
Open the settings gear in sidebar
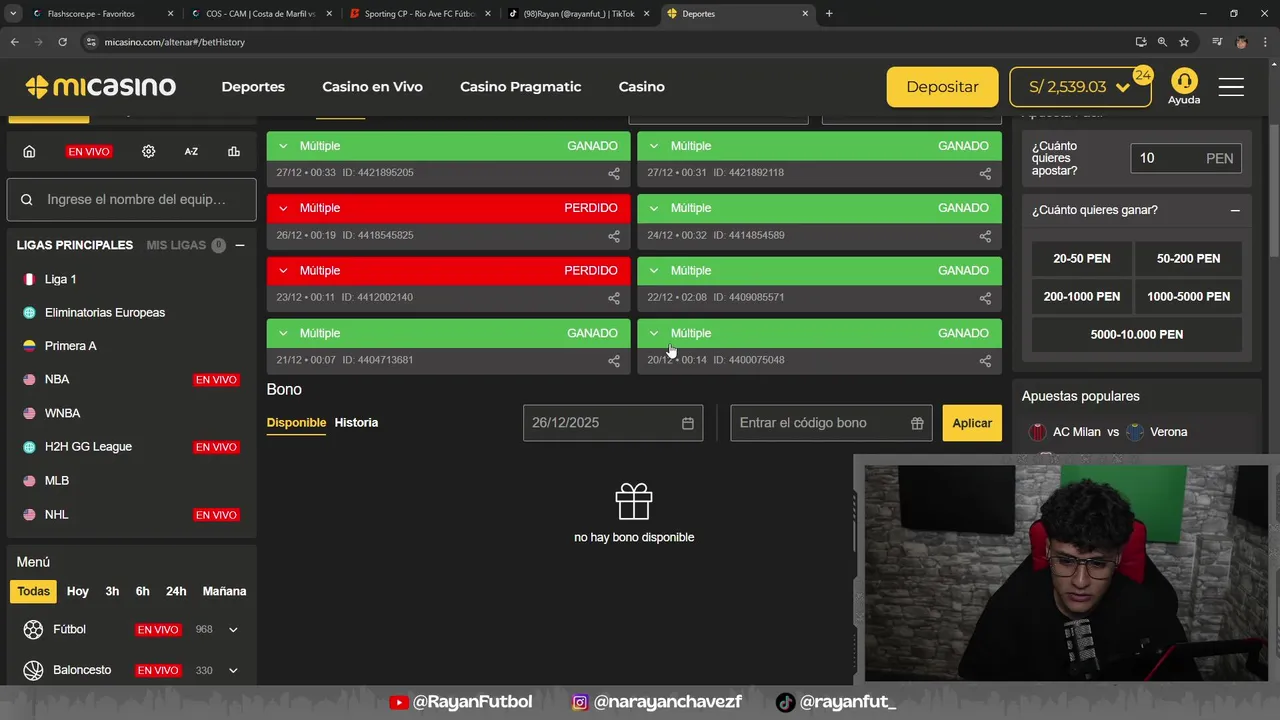tap(148, 151)
